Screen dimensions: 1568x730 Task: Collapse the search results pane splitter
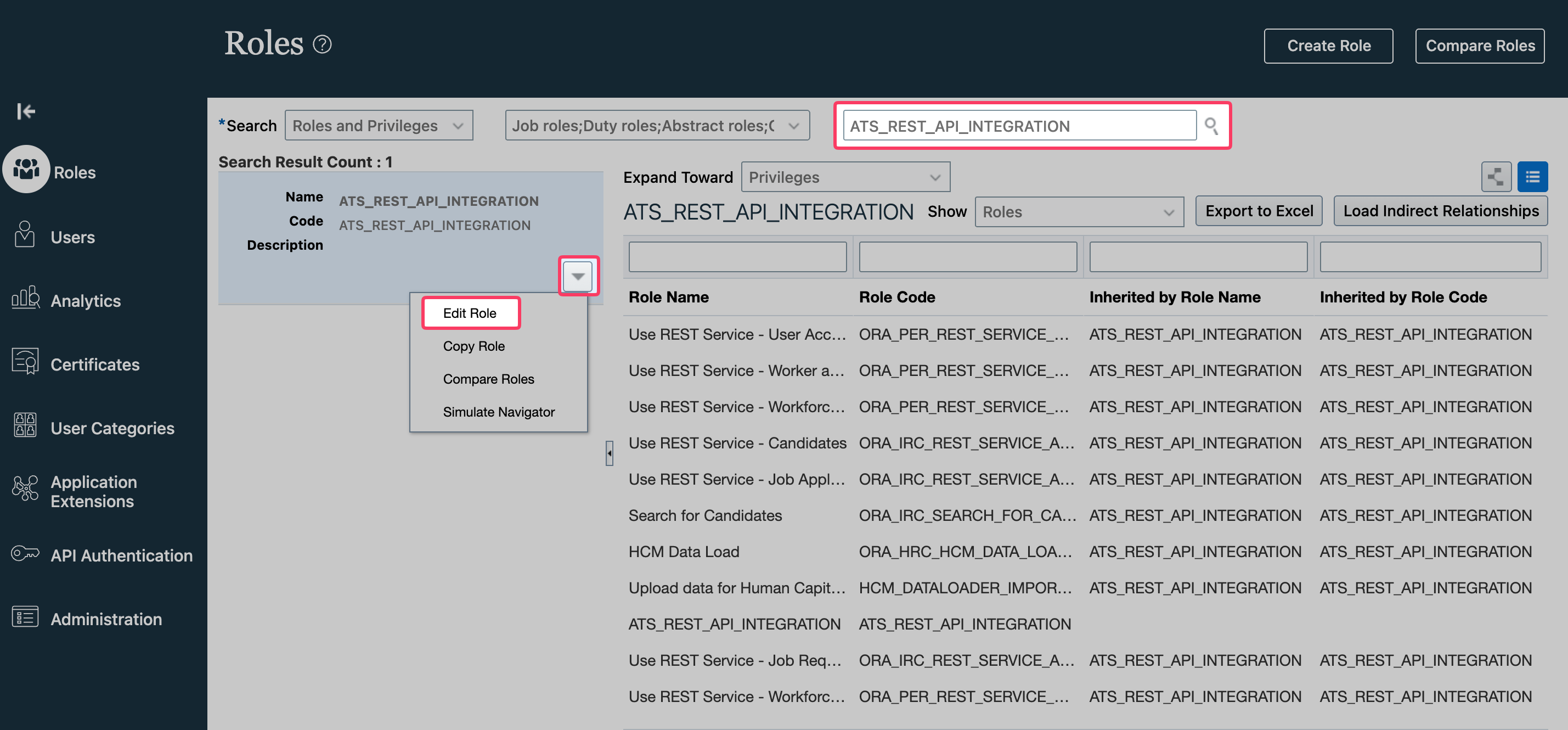click(x=610, y=453)
